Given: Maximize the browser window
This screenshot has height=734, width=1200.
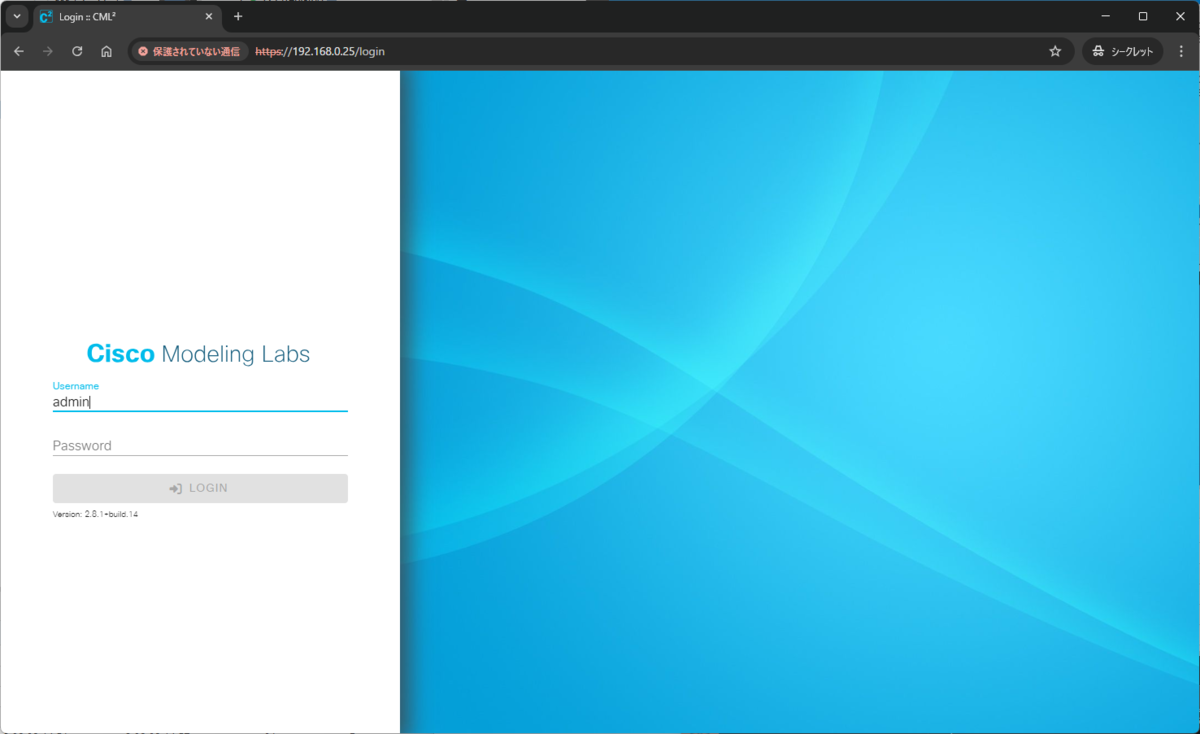Looking at the screenshot, I should tap(1143, 16).
